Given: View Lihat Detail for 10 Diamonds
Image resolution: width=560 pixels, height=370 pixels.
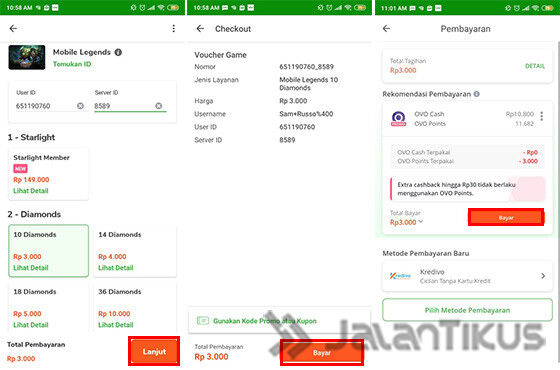Looking at the screenshot, I should [x=31, y=268].
